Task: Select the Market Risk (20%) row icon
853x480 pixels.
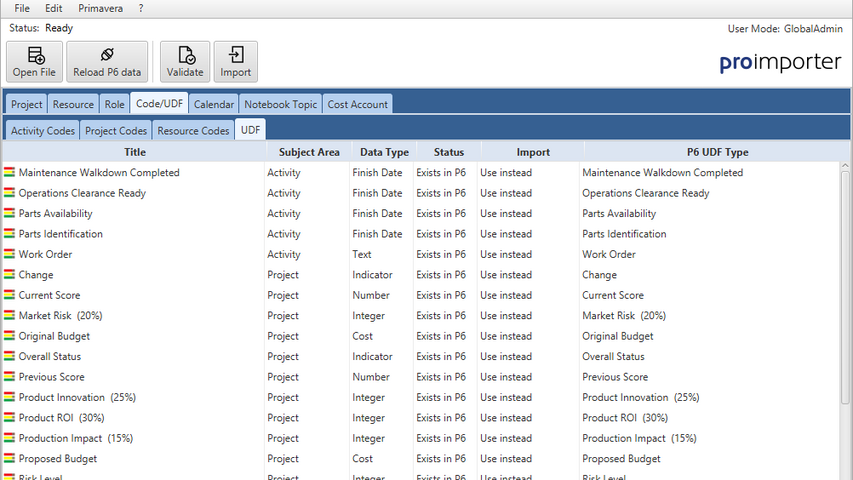Action: (10, 316)
